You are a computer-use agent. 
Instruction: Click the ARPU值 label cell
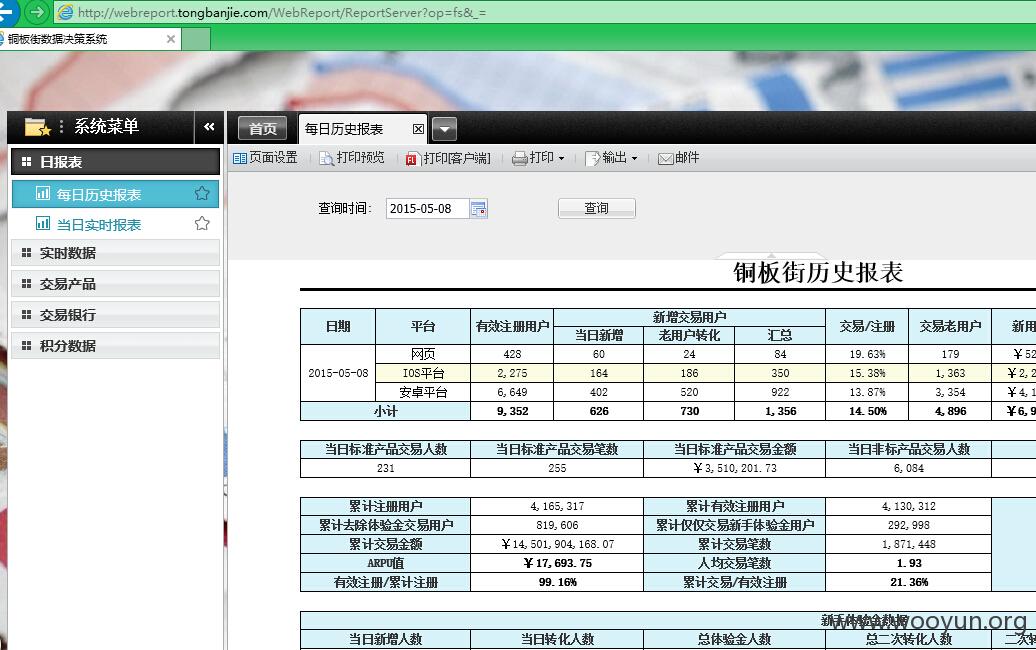[x=385, y=563]
